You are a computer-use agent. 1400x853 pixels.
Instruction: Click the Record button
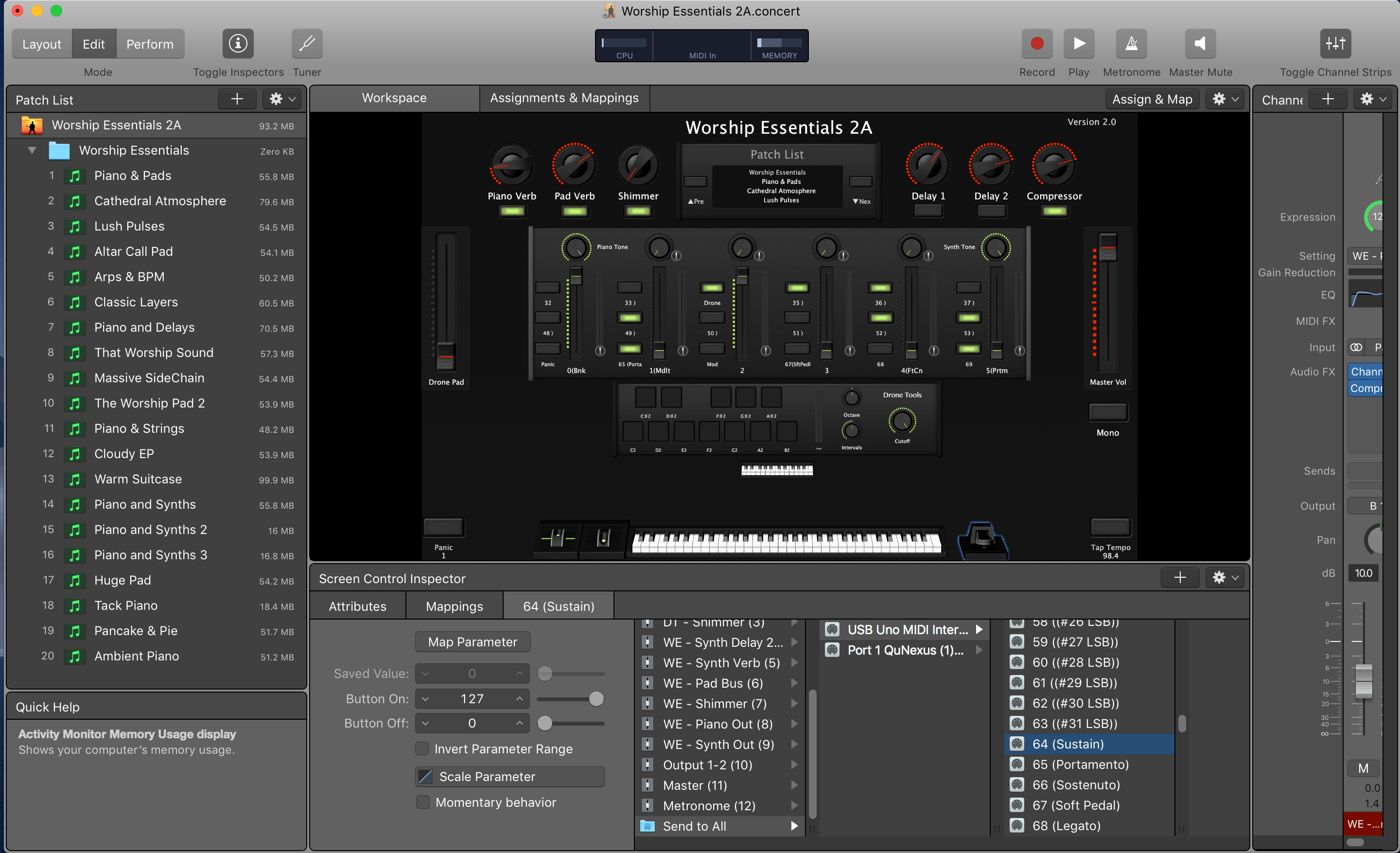[1036, 43]
